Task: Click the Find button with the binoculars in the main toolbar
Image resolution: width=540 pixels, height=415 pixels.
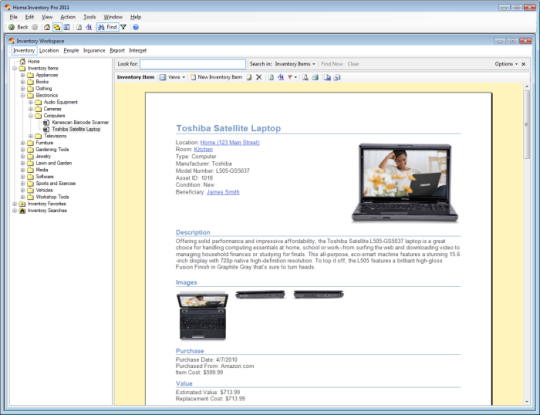Action: [x=107, y=27]
